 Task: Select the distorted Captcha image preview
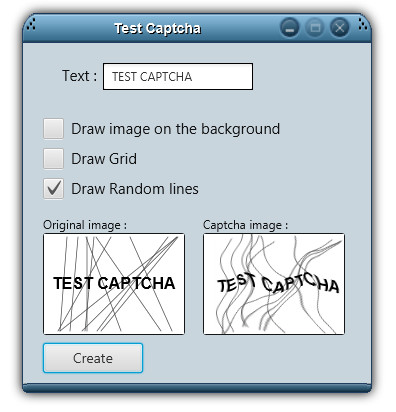274,284
